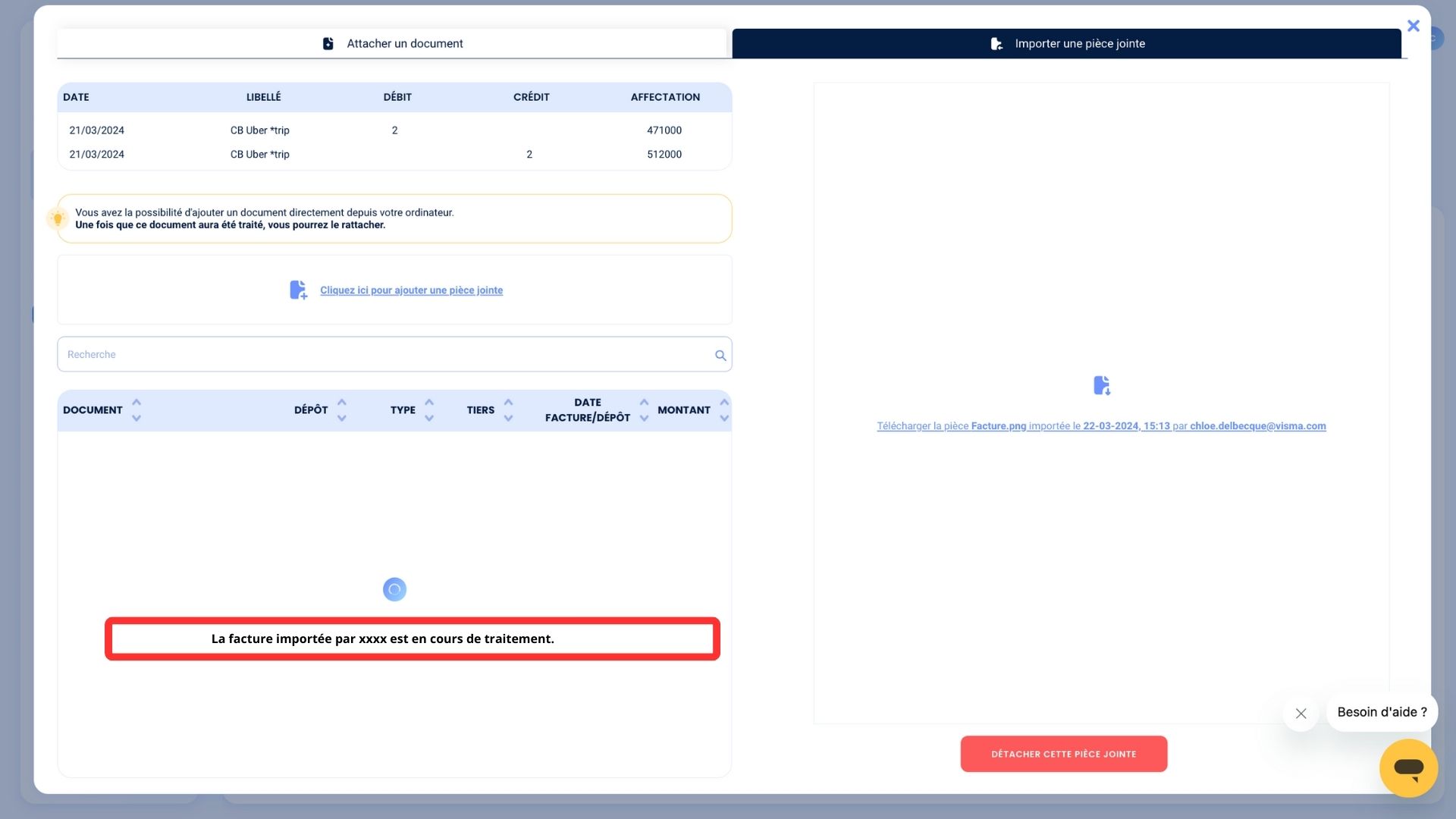1456x819 pixels.
Task: Click the LIBELLÉ column header
Action: click(x=264, y=97)
